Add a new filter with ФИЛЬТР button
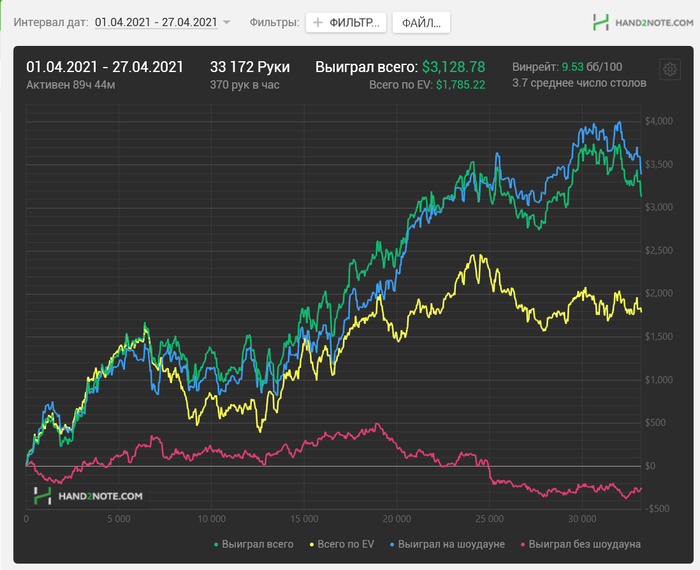This screenshot has height=570, width=700. [346, 23]
